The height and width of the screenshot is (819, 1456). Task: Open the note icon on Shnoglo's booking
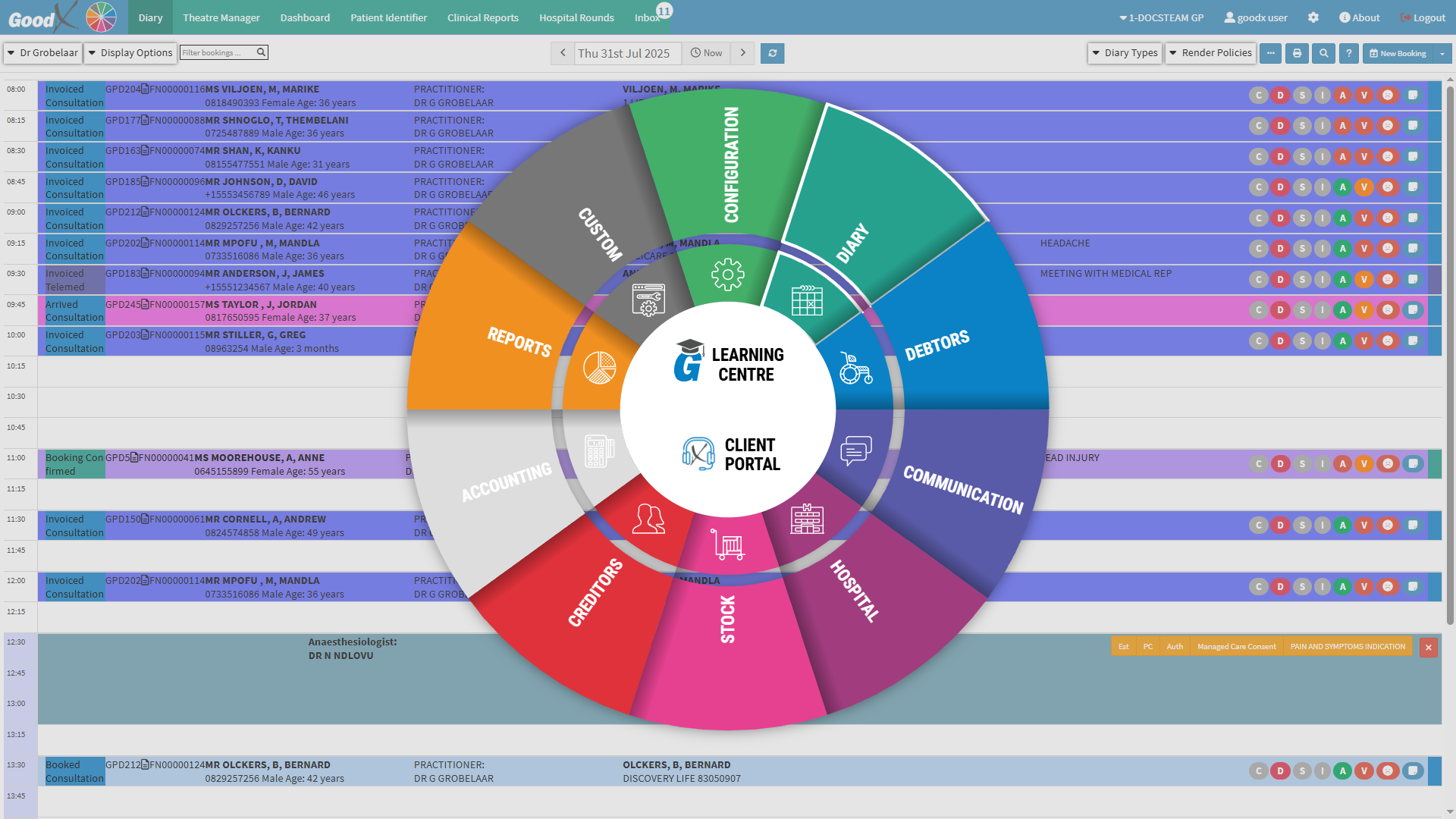tap(1413, 126)
